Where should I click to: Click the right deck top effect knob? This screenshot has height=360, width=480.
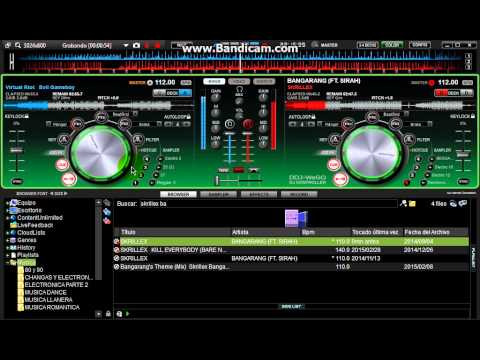pyautogui.click(x=372, y=117)
